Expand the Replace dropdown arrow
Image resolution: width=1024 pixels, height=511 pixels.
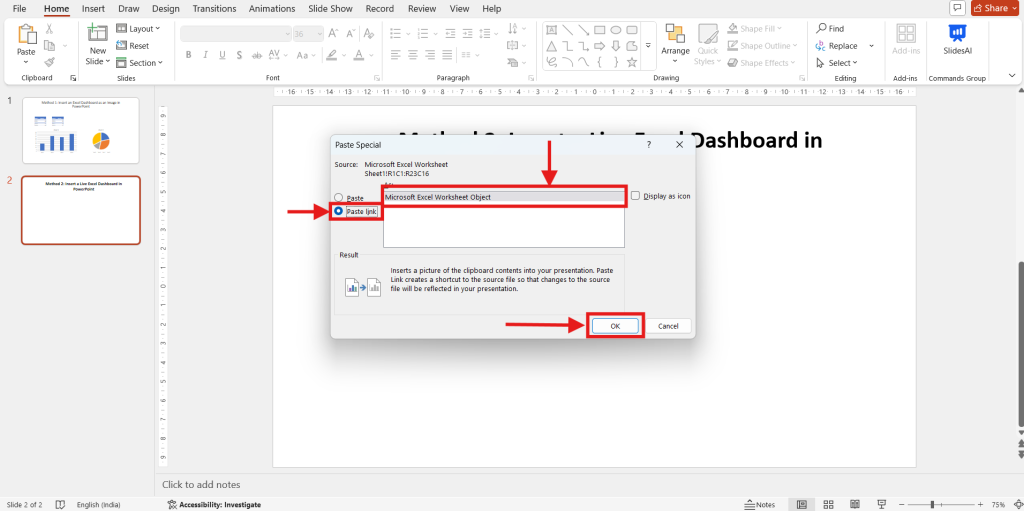871,46
